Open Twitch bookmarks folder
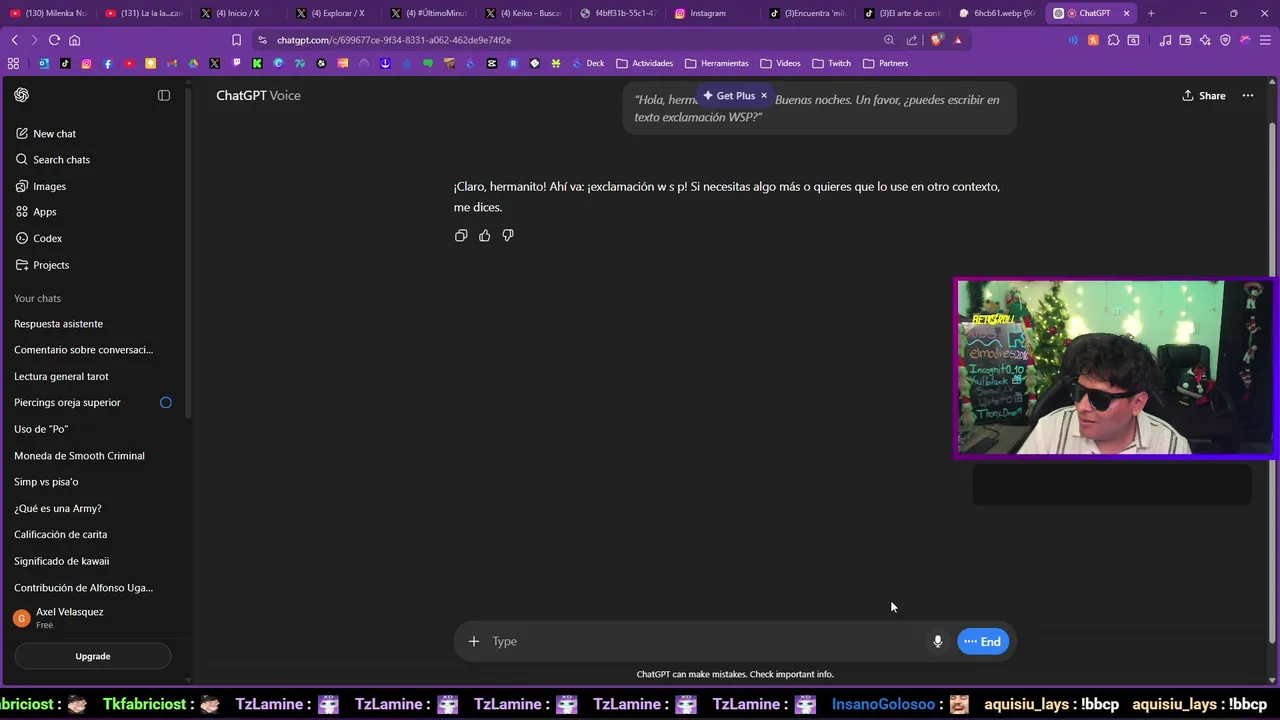Image resolution: width=1280 pixels, height=720 pixels. pos(832,63)
